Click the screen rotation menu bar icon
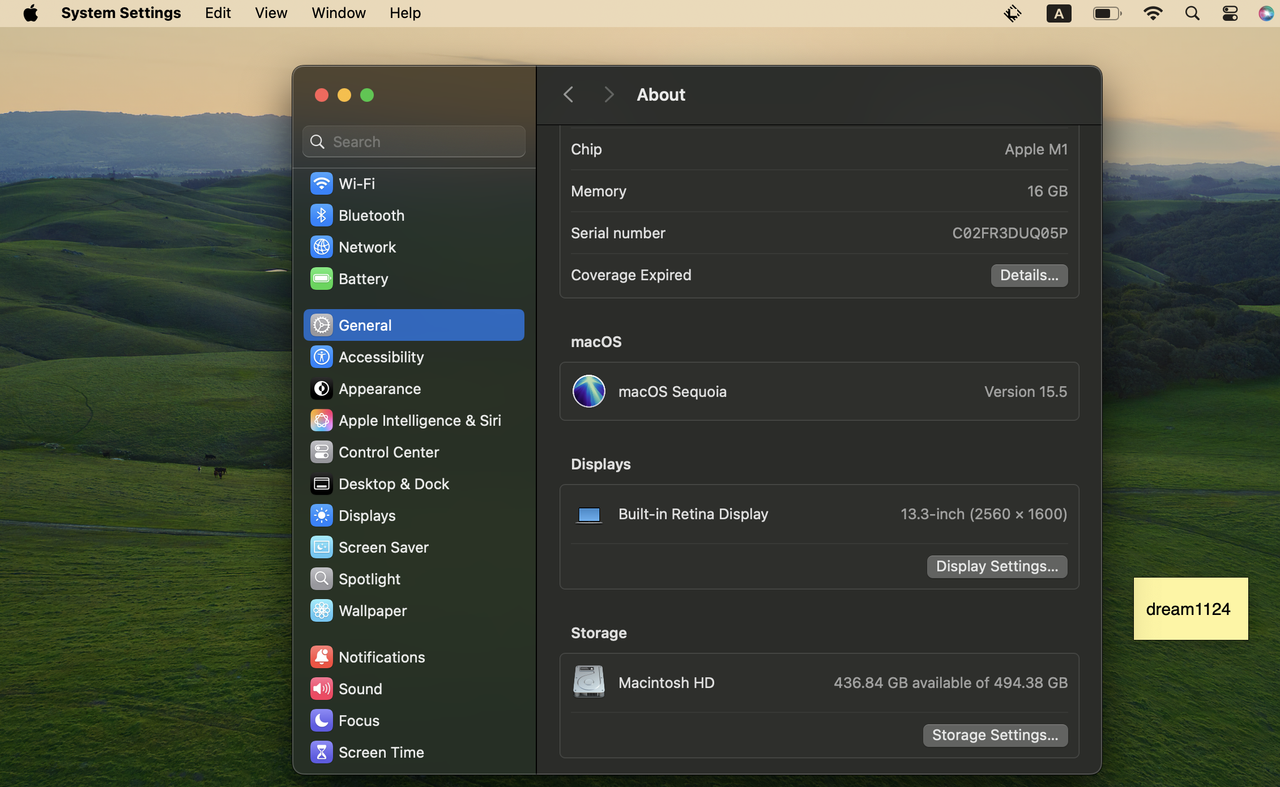The image size is (1280, 787). (1013, 13)
